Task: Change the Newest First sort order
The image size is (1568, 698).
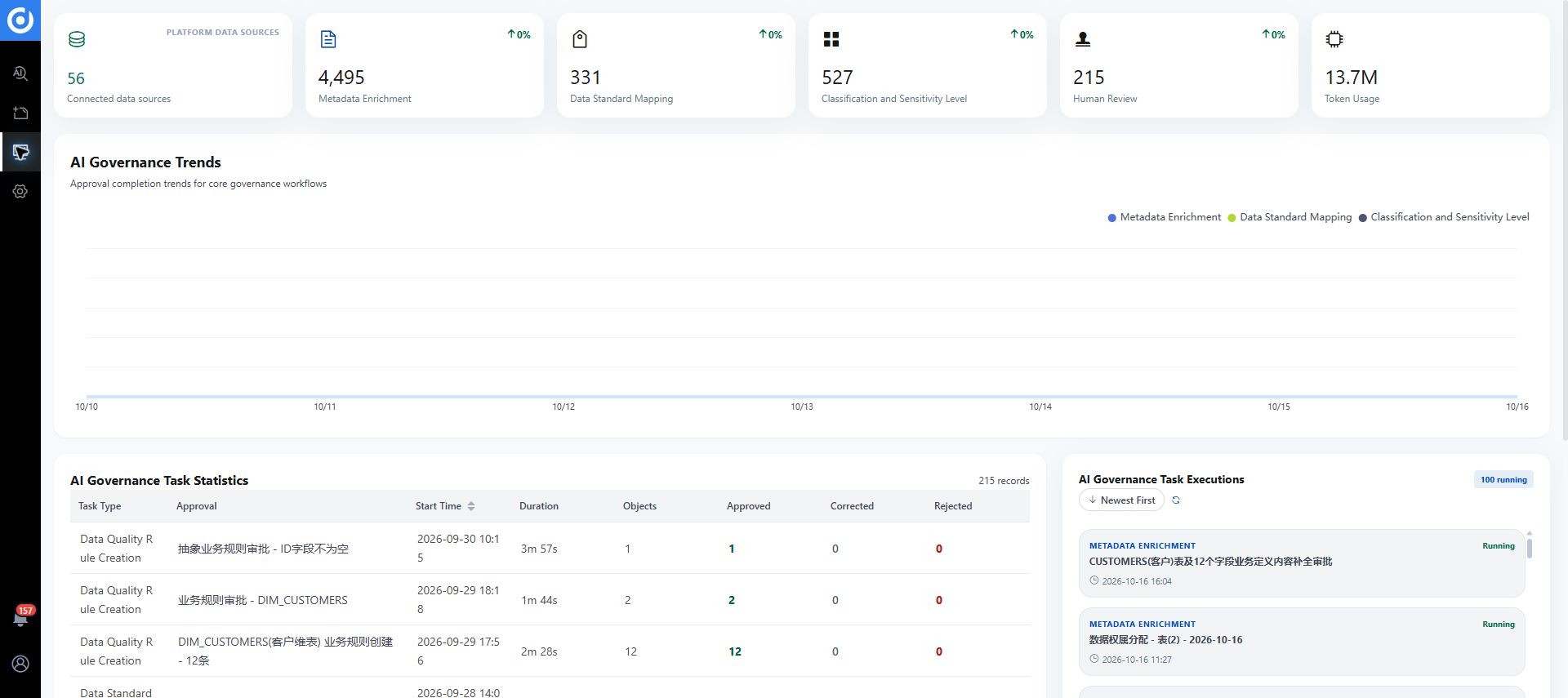Action: click(1121, 500)
